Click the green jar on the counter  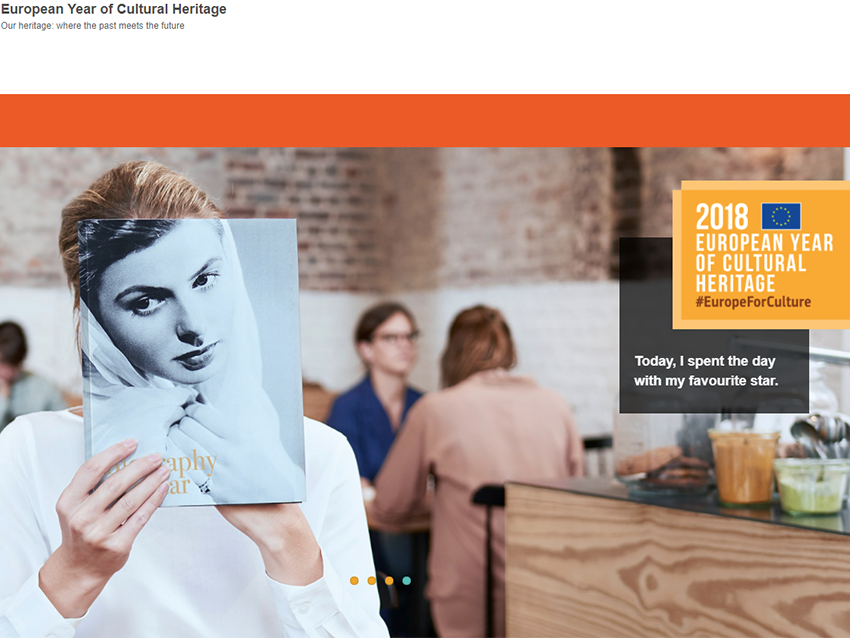(810, 486)
